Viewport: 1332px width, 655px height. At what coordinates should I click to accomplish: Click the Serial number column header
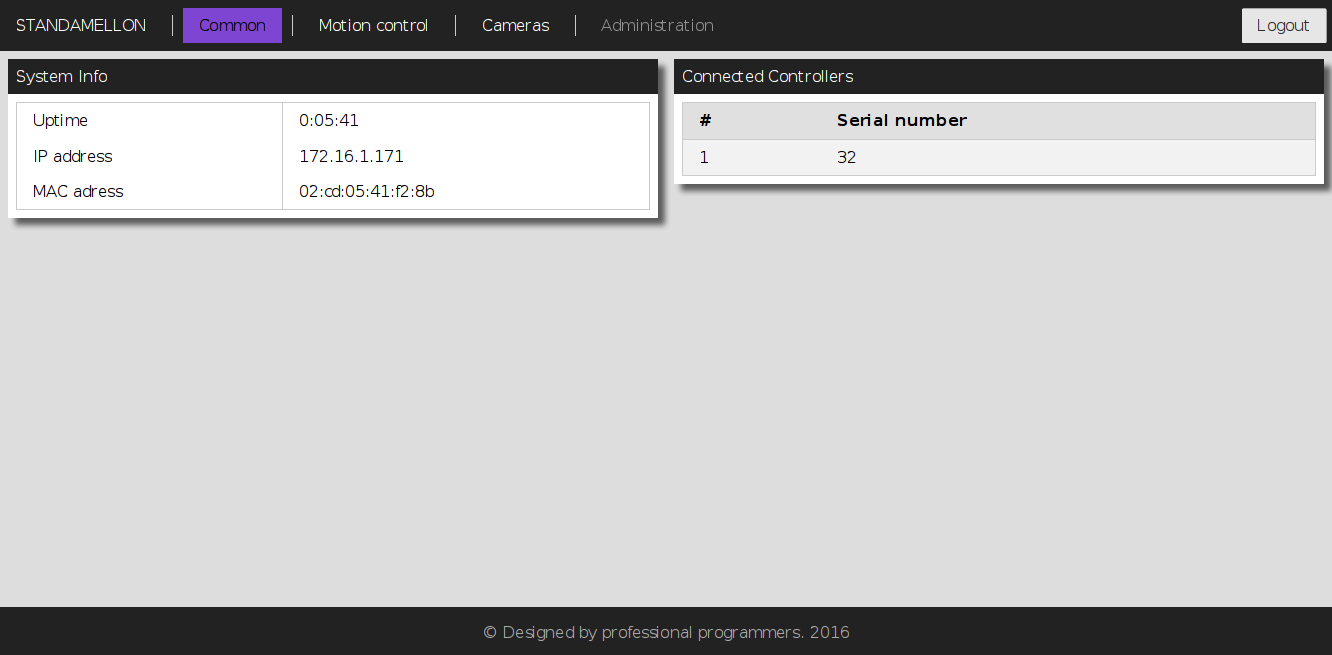[901, 121]
